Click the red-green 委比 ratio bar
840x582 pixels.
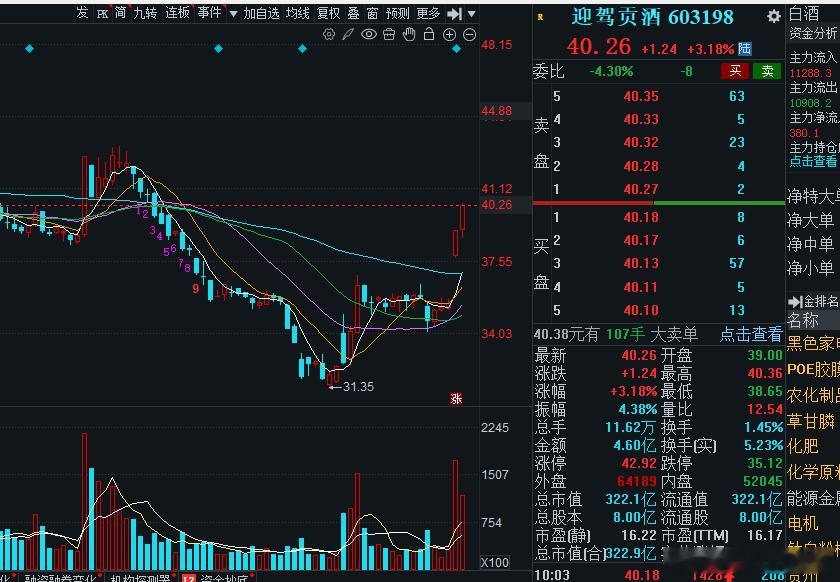coord(658,203)
